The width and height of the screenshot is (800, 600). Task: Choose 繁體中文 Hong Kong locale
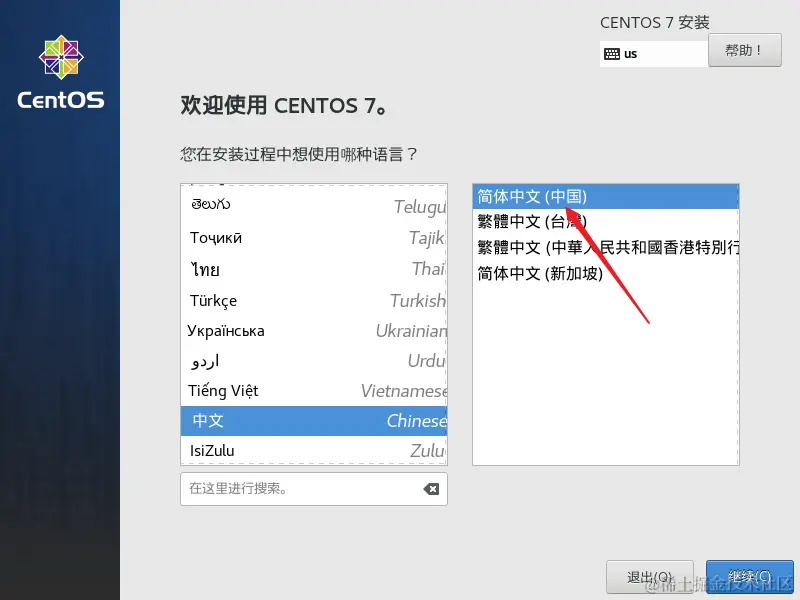pos(606,247)
